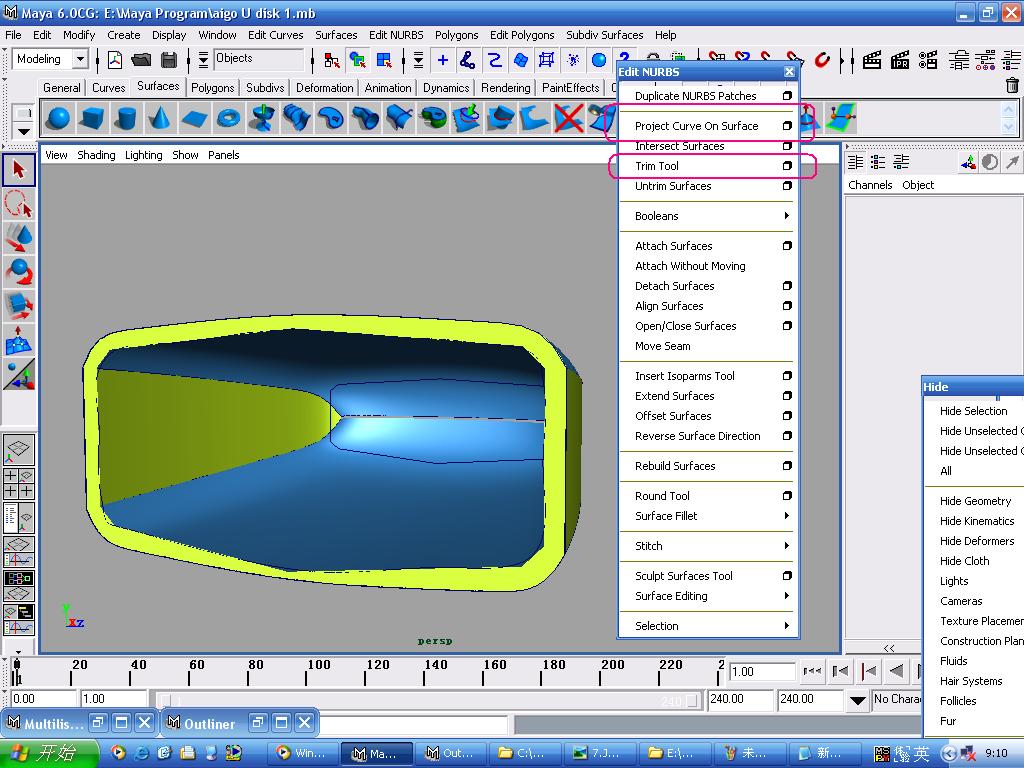This screenshot has height=768, width=1024.
Task: Step back one frame button
Action: [x=840, y=671]
